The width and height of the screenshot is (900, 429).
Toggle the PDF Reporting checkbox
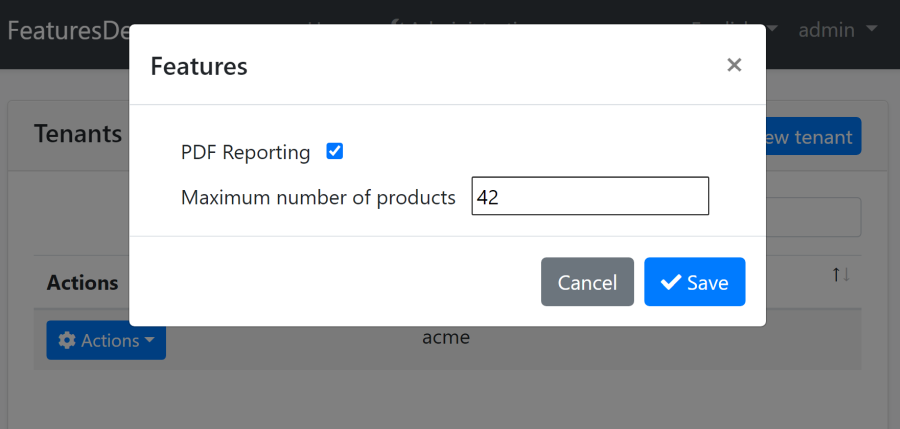335,152
